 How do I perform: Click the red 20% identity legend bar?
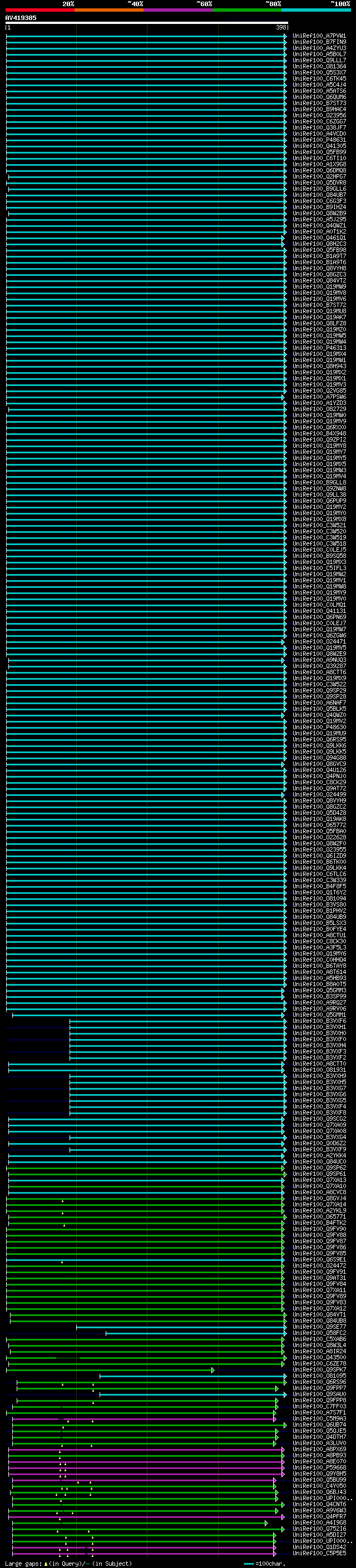[x=39, y=10]
